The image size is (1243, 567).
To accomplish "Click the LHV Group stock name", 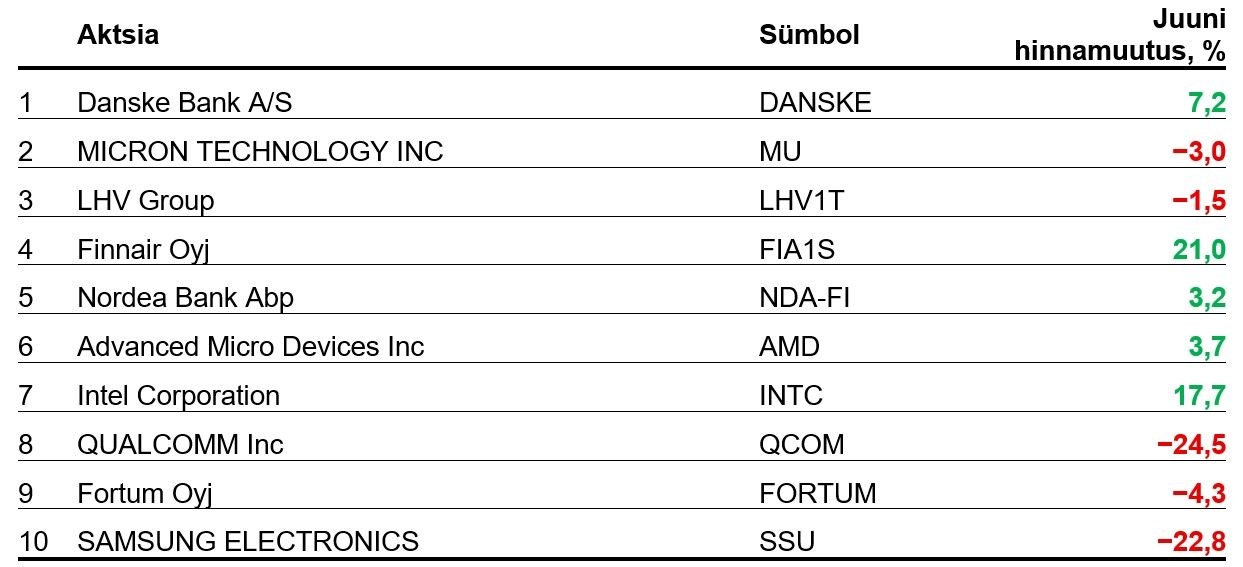I will (146, 200).
